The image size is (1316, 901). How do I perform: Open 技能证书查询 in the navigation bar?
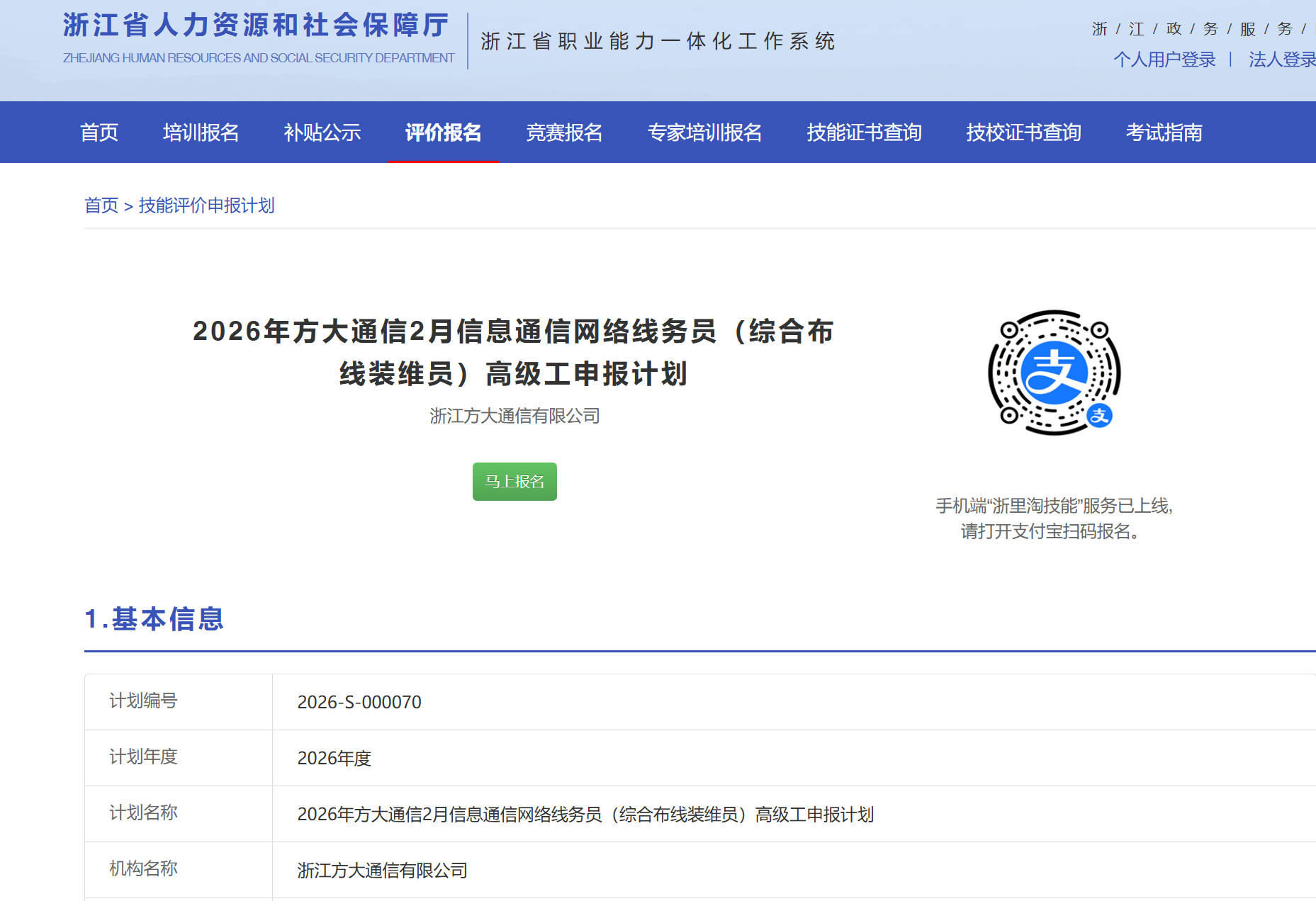point(864,132)
